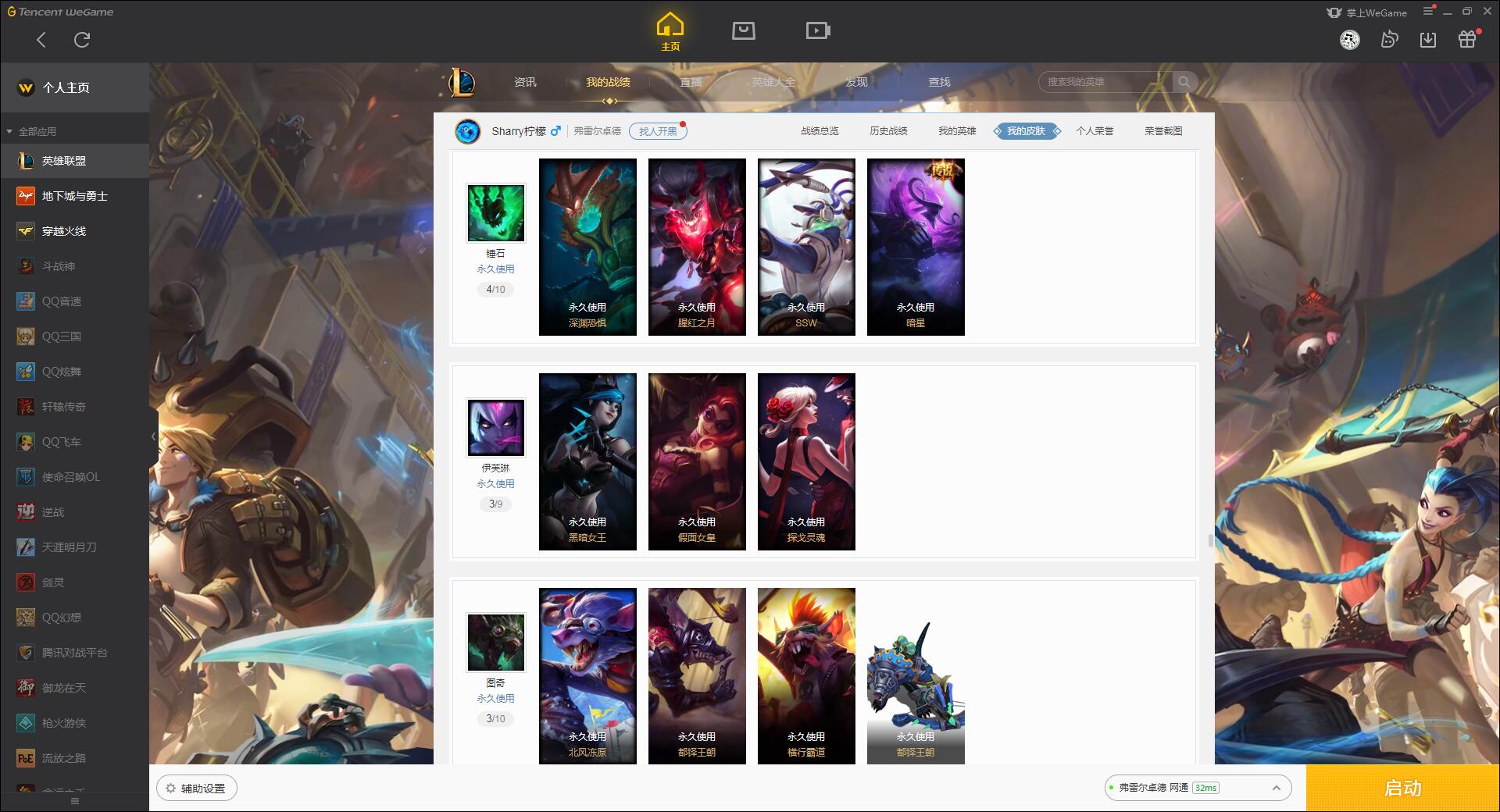The height and width of the screenshot is (812, 1500).
Task: Open the 黑暗女王 skin thumbnail
Action: point(587,461)
